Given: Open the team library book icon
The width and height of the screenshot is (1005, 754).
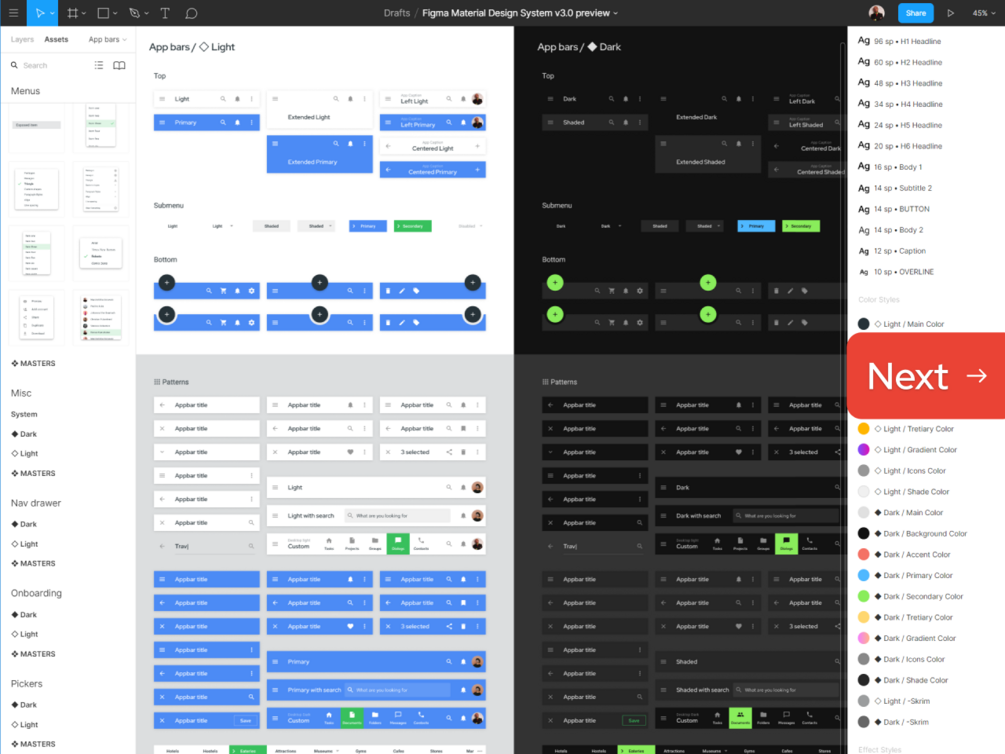Looking at the screenshot, I should point(119,65).
